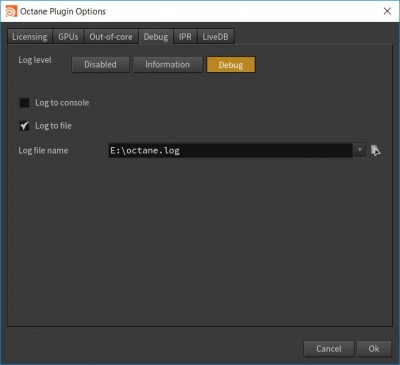Click the E:\octane.log path field
This screenshot has height=365, width=400.
pos(230,150)
